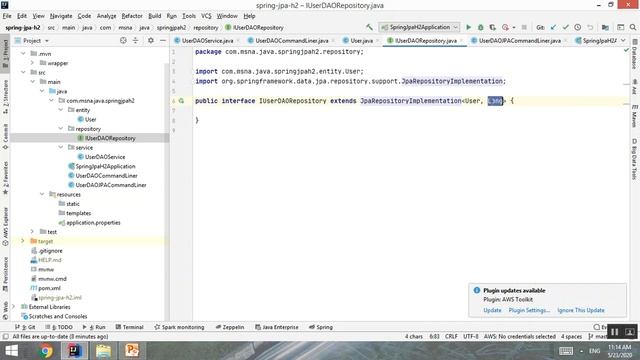Collapse the entity package node
Image resolution: width=640 pixels, height=360 pixels.
61,110
